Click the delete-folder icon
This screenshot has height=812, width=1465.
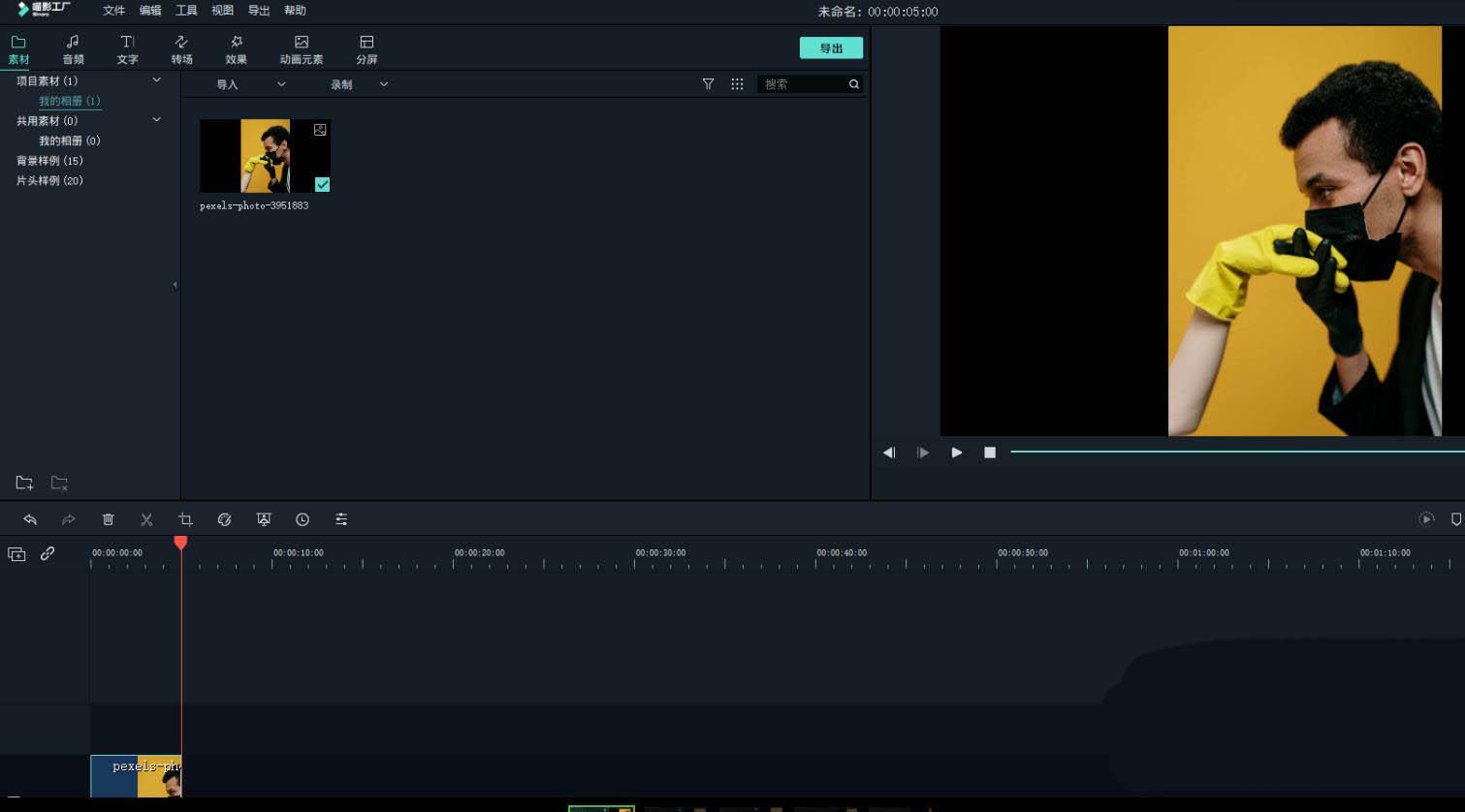[59, 483]
